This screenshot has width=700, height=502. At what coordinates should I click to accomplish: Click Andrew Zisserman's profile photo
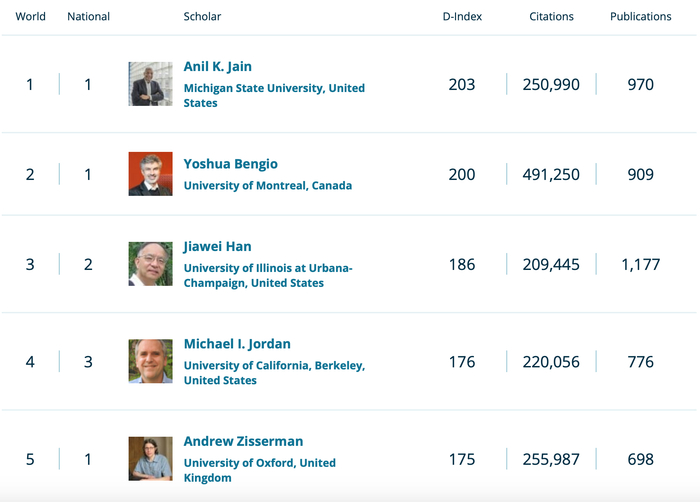tap(150, 459)
